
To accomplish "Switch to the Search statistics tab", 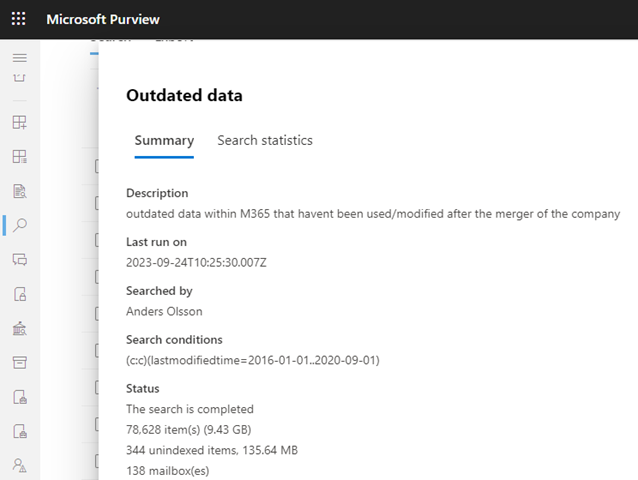I will [264, 140].
